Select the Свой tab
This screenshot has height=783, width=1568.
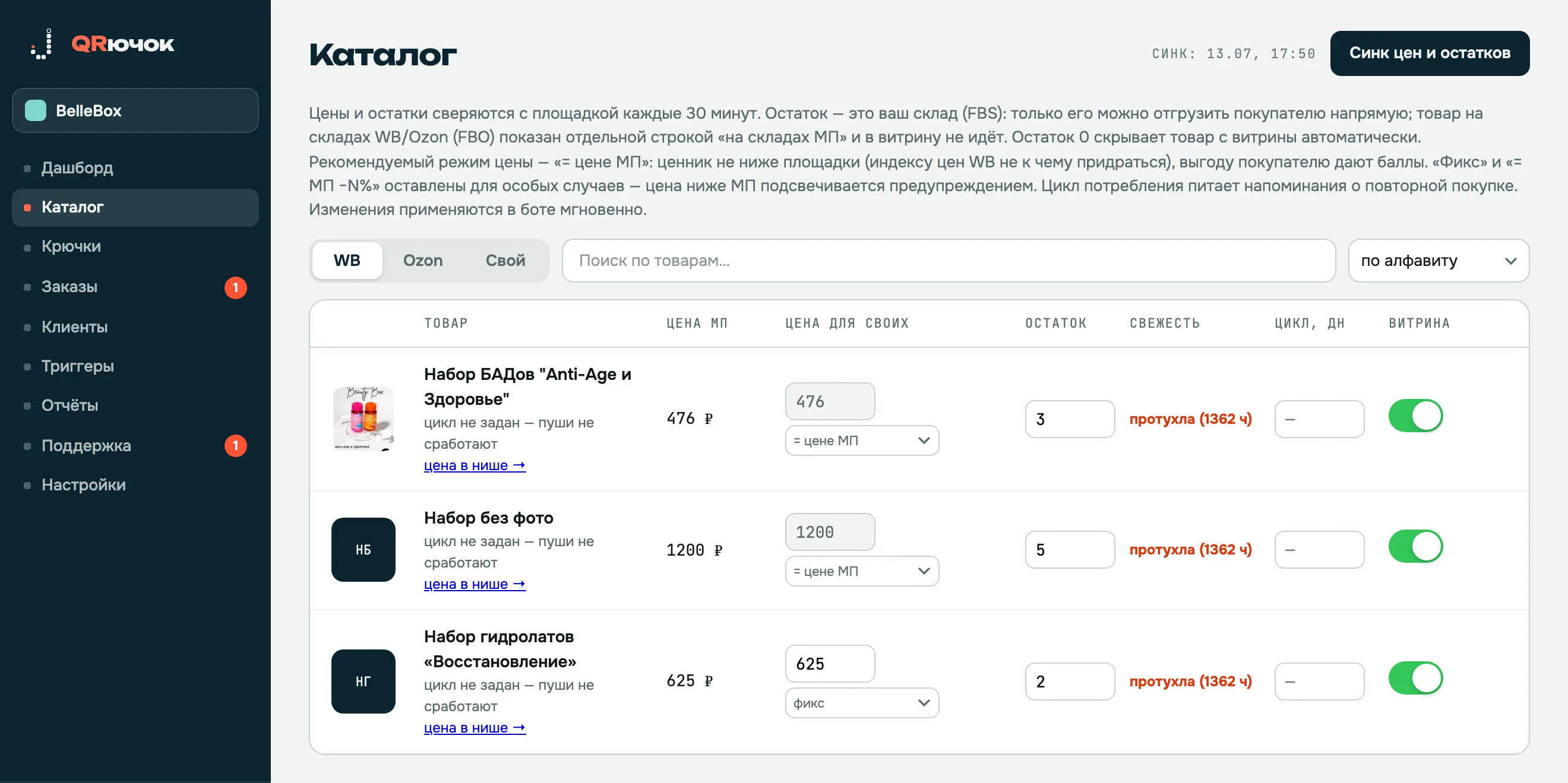pyautogui.click(x=505, y=261)
